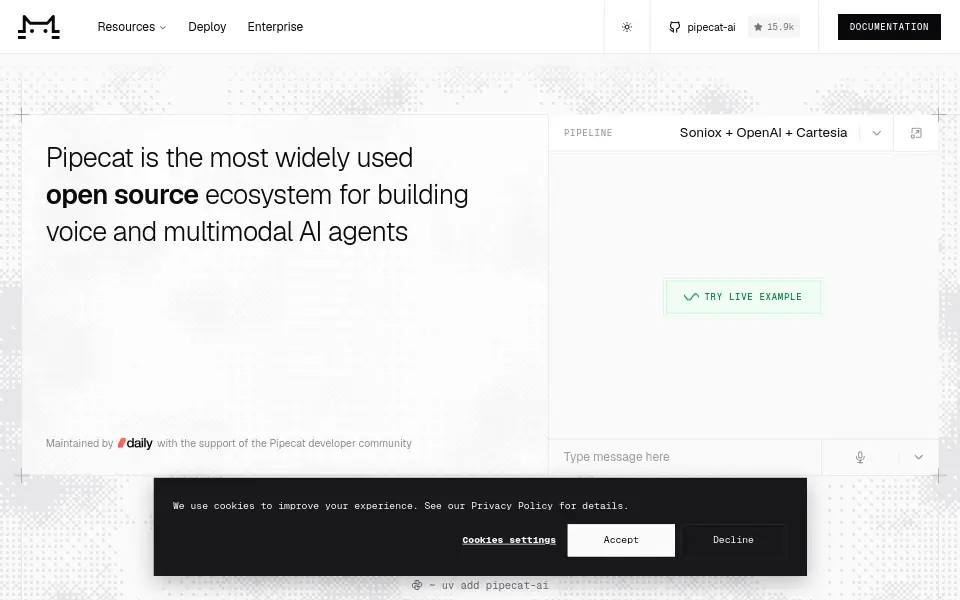Viewport: 960px width, 600px height.
Task: Open the pipeline selection chevron dropdown
Action: pos(877,133)
